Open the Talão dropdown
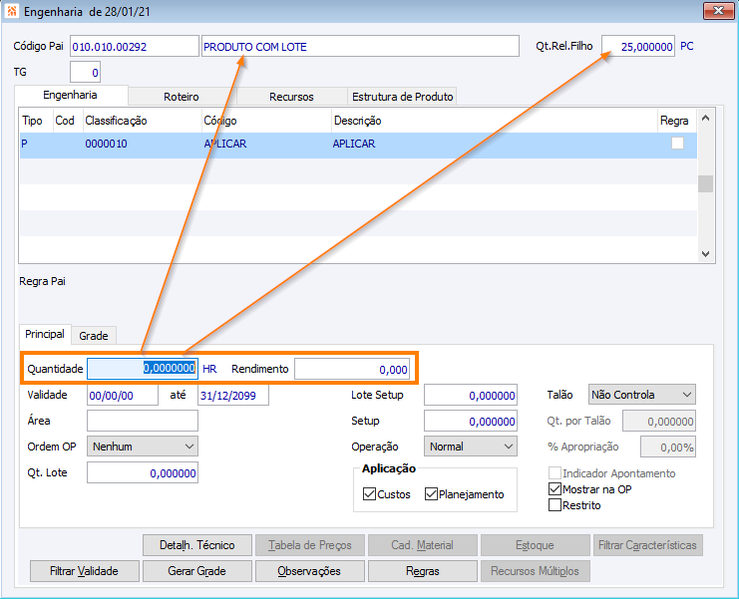The image size is (739, 599). pyautogui.click(x=641, y=394)
